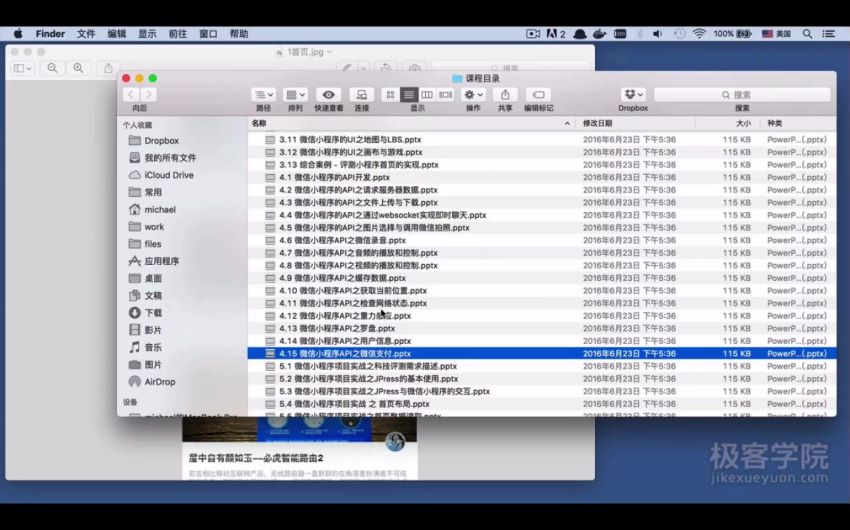Sort by the 大小 column header
This screenshot has width=850, height=530.
point(727,124)
